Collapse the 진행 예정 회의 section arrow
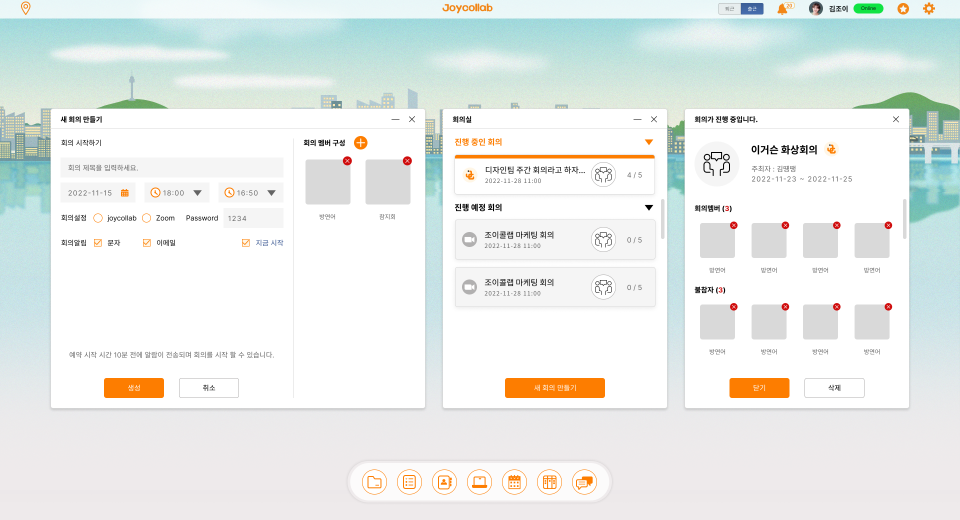This screenshot has height=520, width=960. pos(649,208)
